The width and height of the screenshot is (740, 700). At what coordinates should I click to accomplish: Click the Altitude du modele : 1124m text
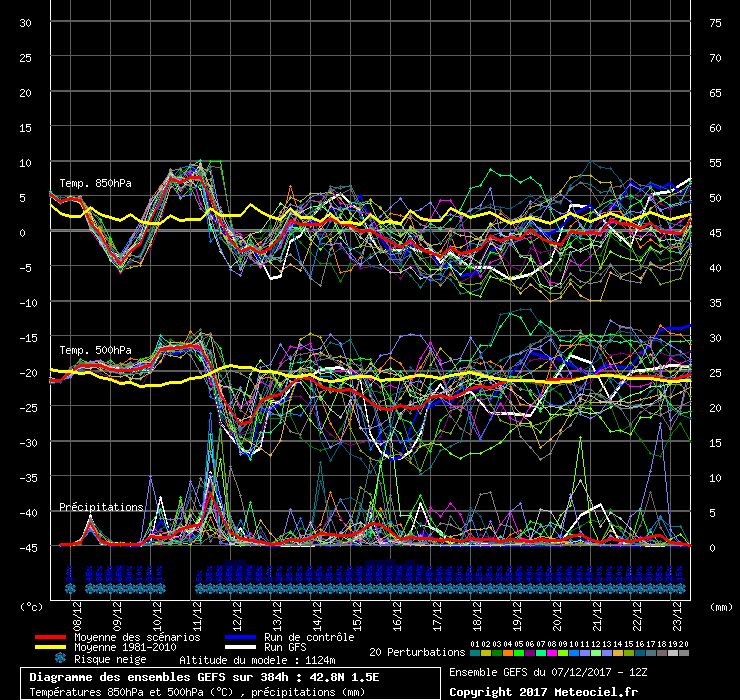coord(257,660)
